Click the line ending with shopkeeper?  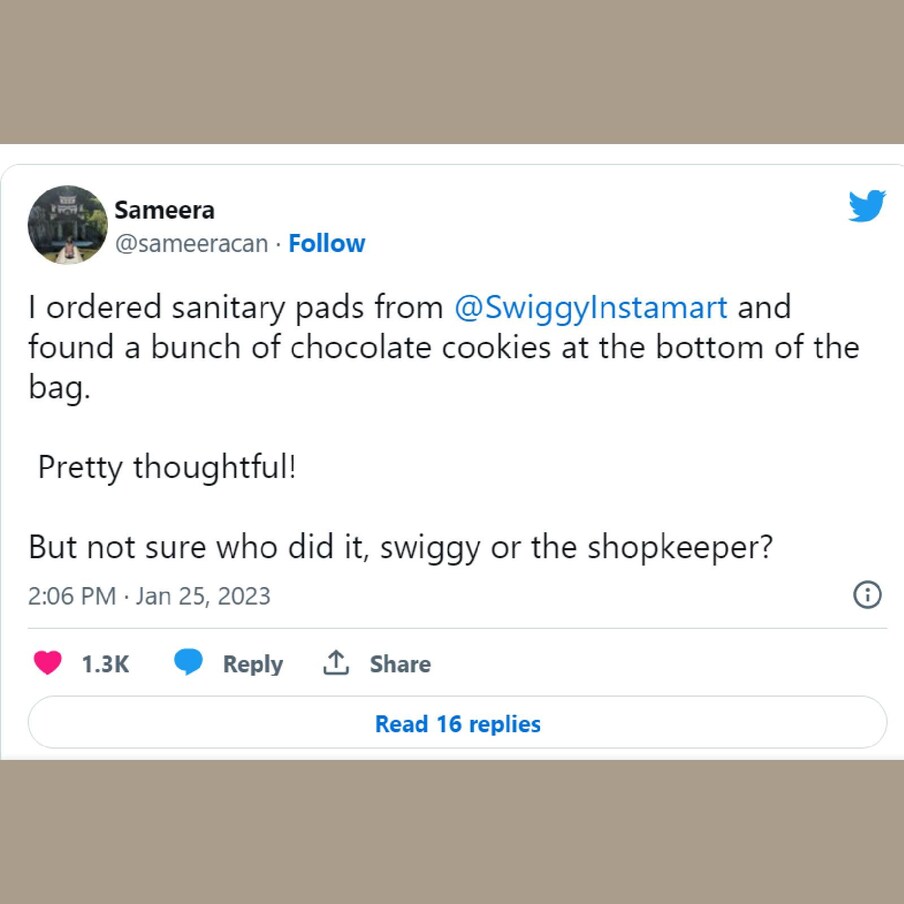[x=400, y=548]
